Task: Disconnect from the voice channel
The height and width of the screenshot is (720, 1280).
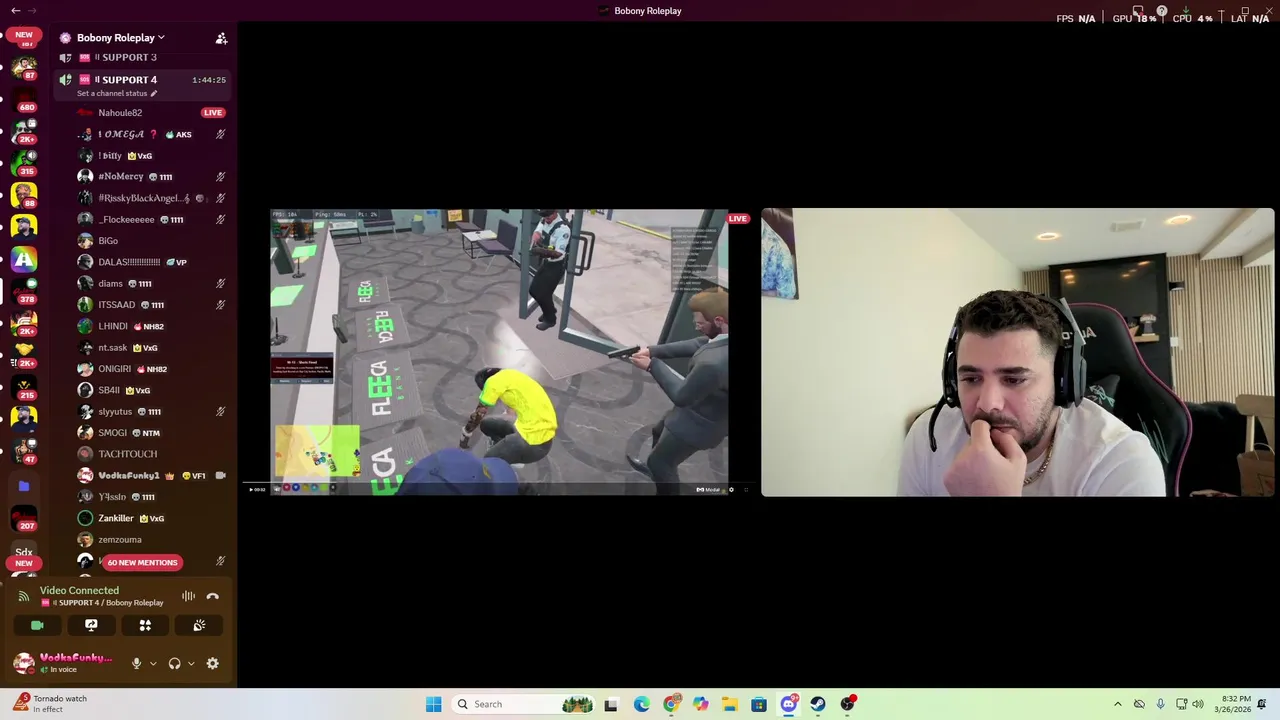Action: [212, 596]
